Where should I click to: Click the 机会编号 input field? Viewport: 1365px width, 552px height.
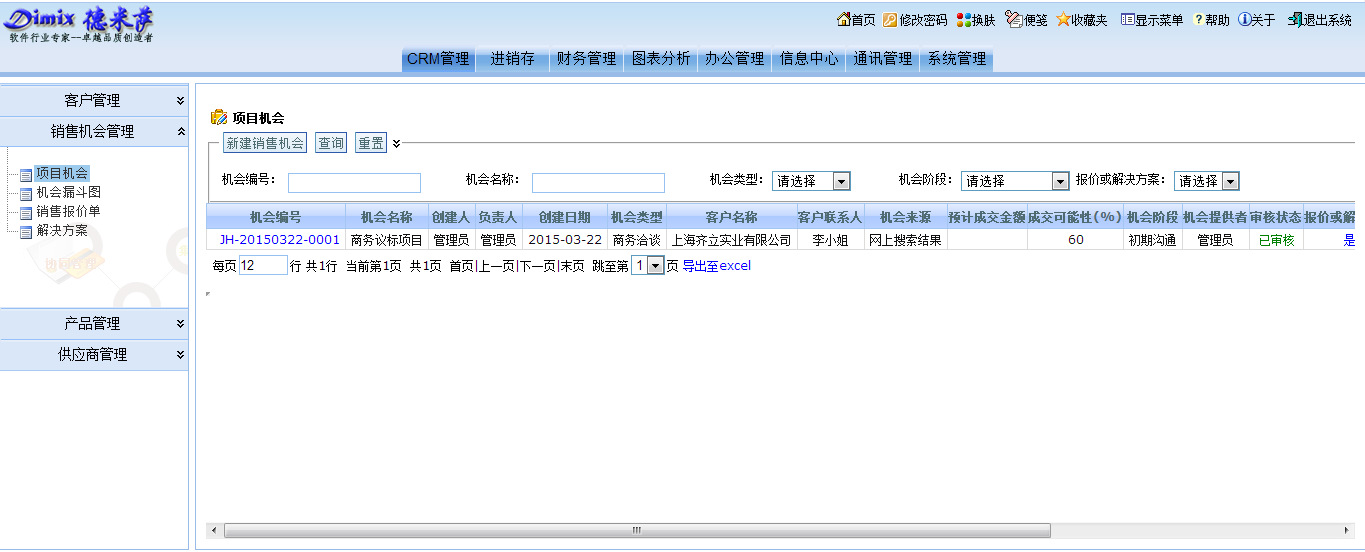click(x=354, y=183)
